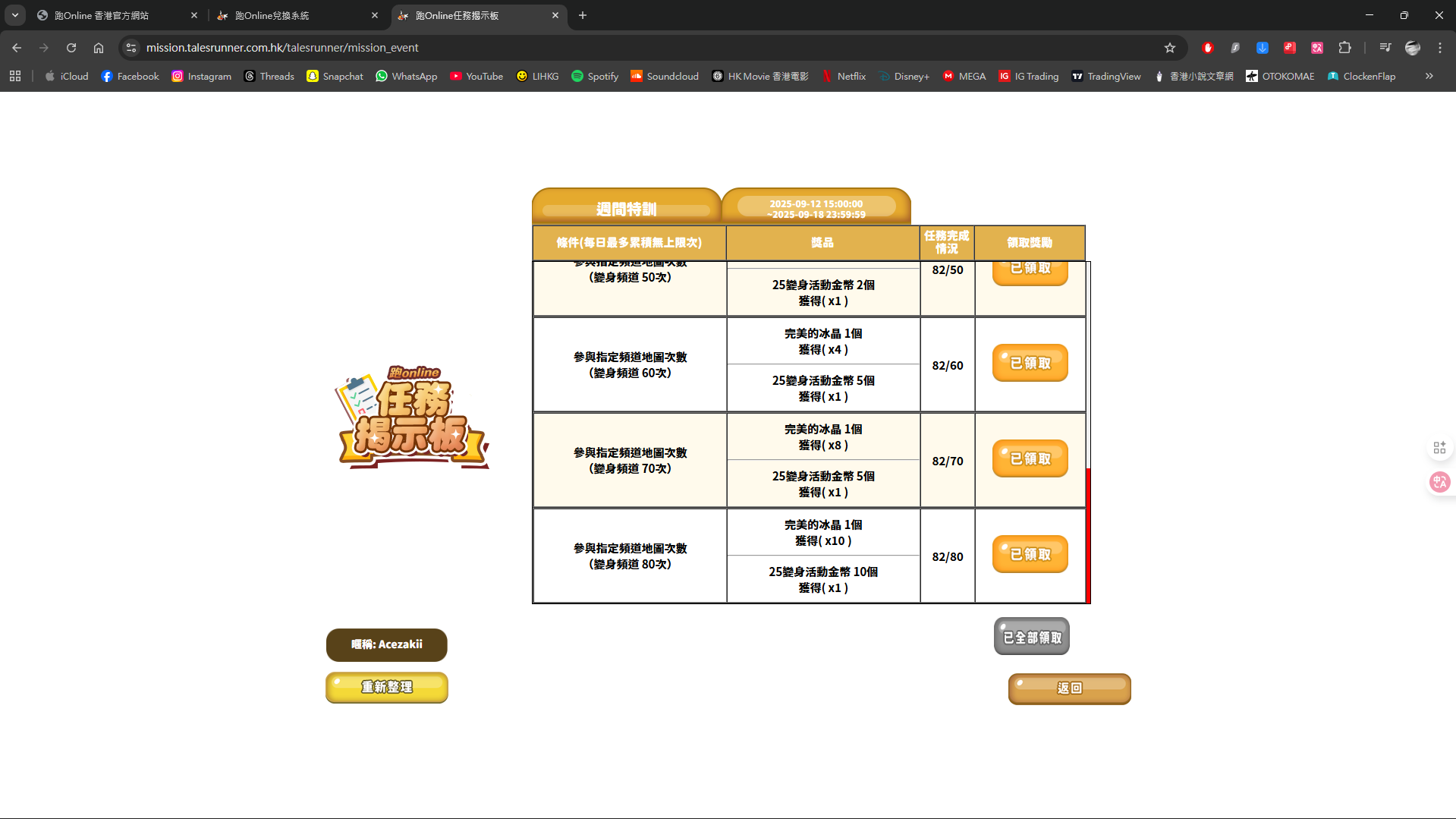This screenshot has height=819, width=1456.
Task: Click the site information icon in address bar
Action: tap(131, 48)
